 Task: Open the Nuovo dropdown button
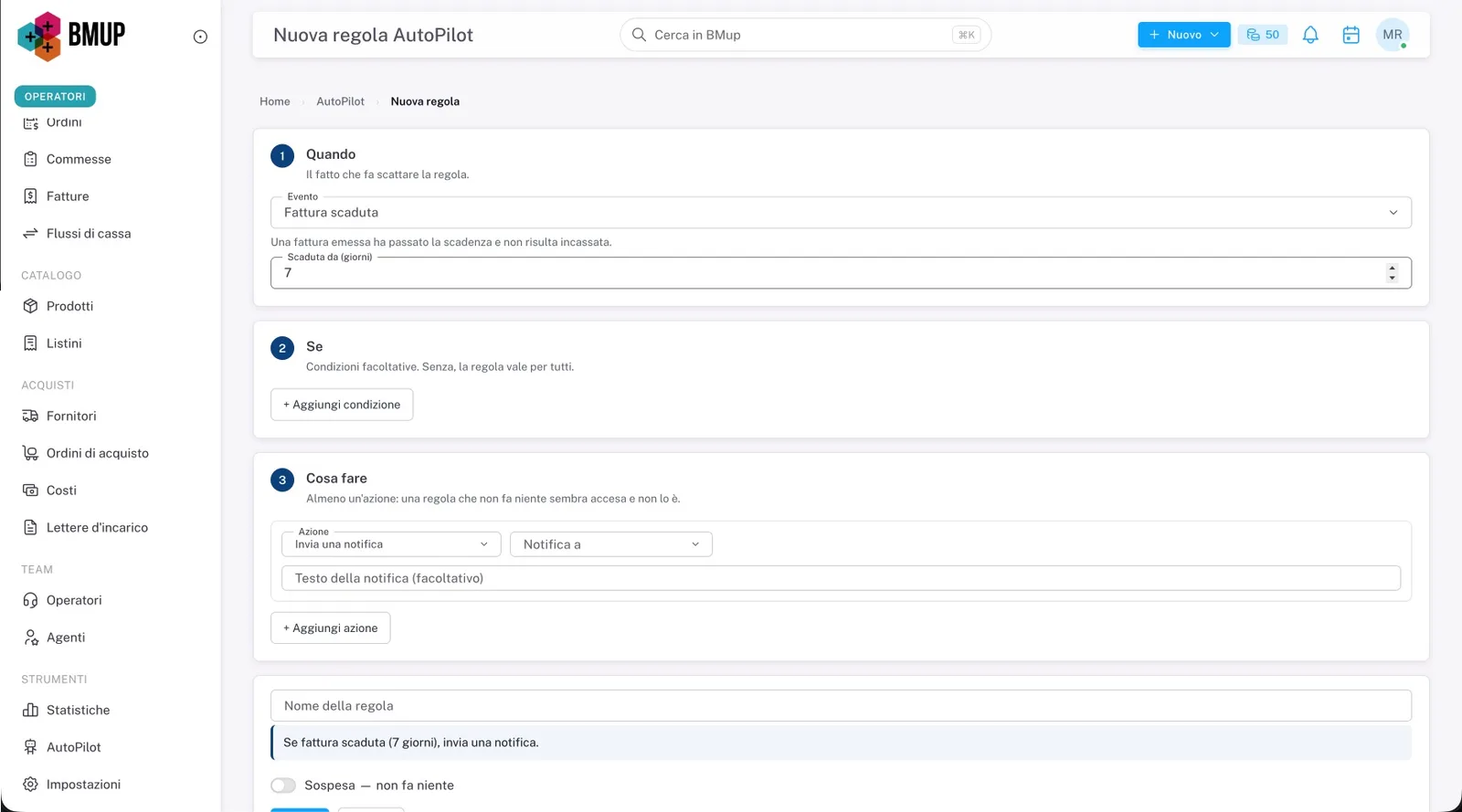point(1183,35)
